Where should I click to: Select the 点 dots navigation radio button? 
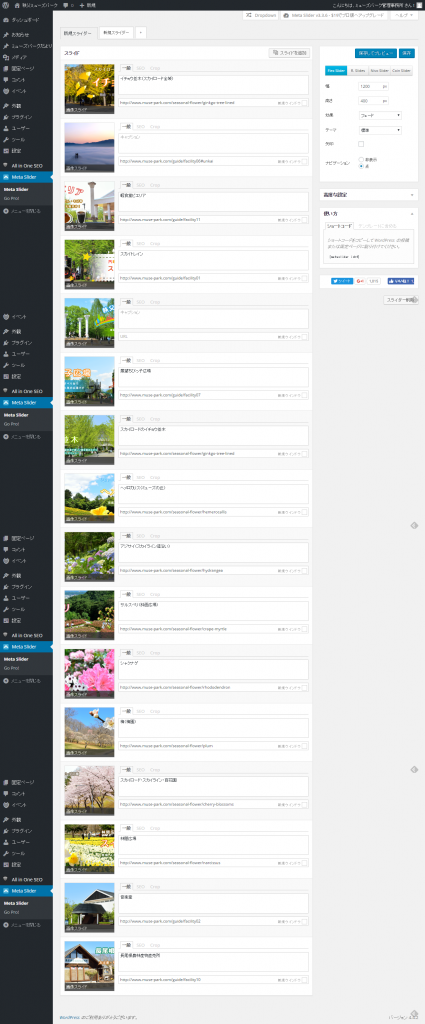[x=361, y=166]
